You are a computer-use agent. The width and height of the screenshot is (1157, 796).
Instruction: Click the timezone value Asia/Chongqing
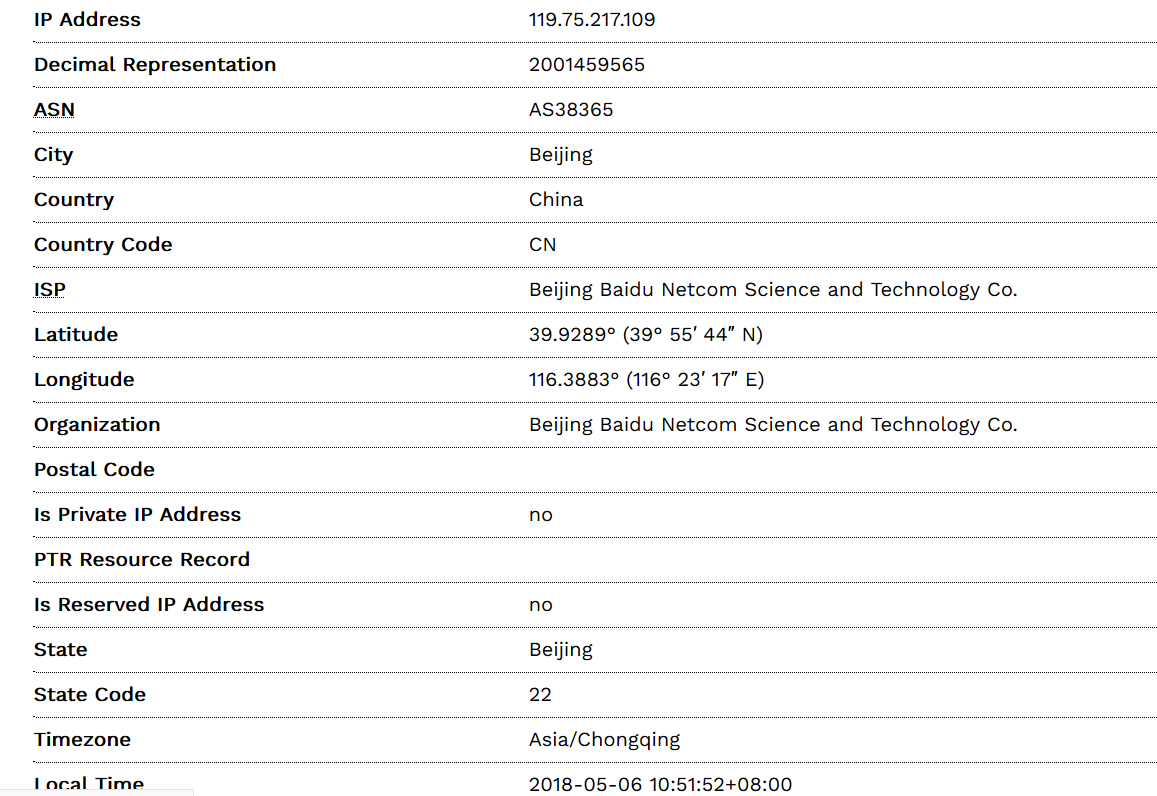(604, 740)
